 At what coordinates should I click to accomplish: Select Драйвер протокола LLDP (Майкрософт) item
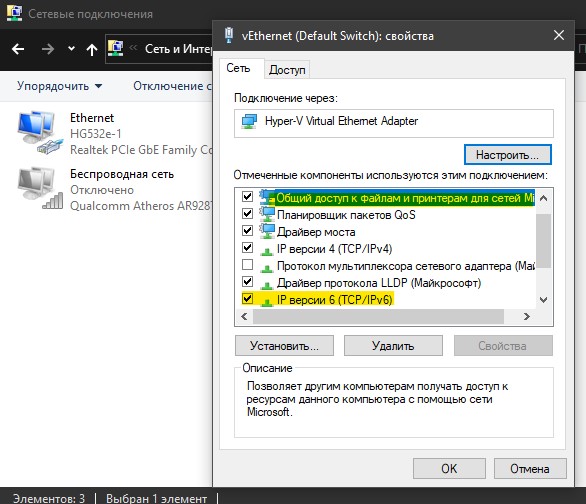pyautogui.click(x=379, y=283)
